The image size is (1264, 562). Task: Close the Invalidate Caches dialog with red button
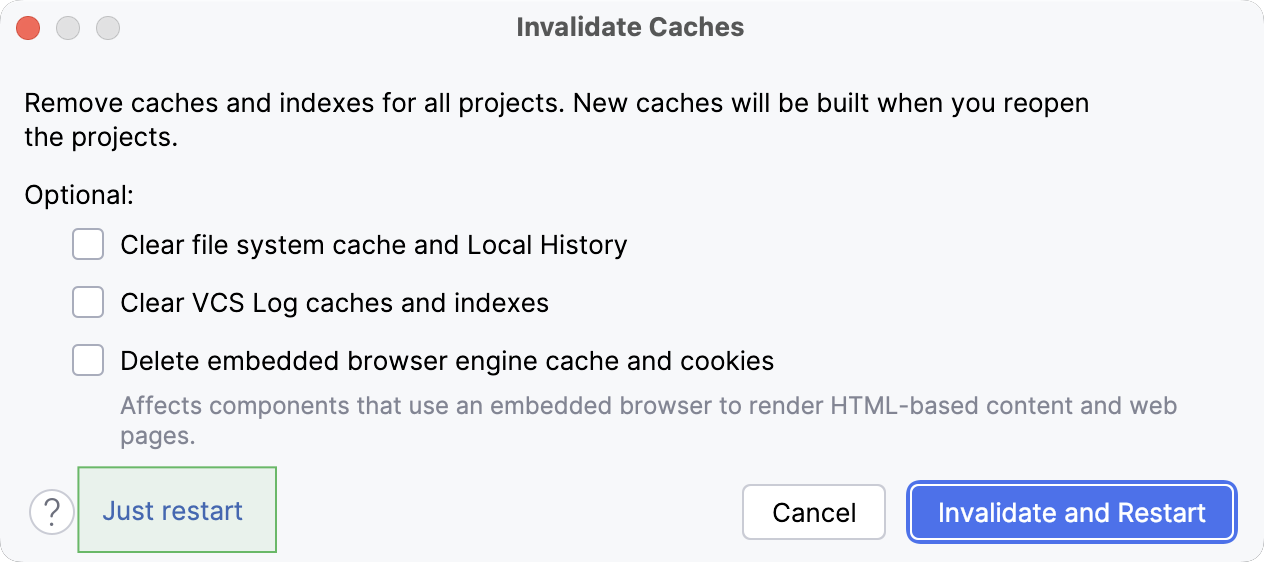point(28,28)
